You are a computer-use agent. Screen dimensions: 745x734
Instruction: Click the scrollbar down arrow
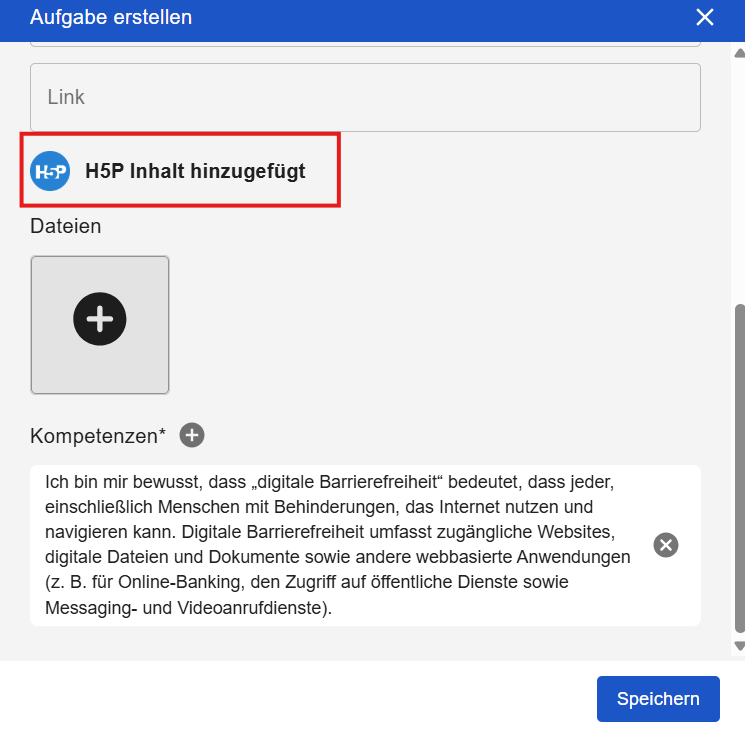[x=739, y=646]
